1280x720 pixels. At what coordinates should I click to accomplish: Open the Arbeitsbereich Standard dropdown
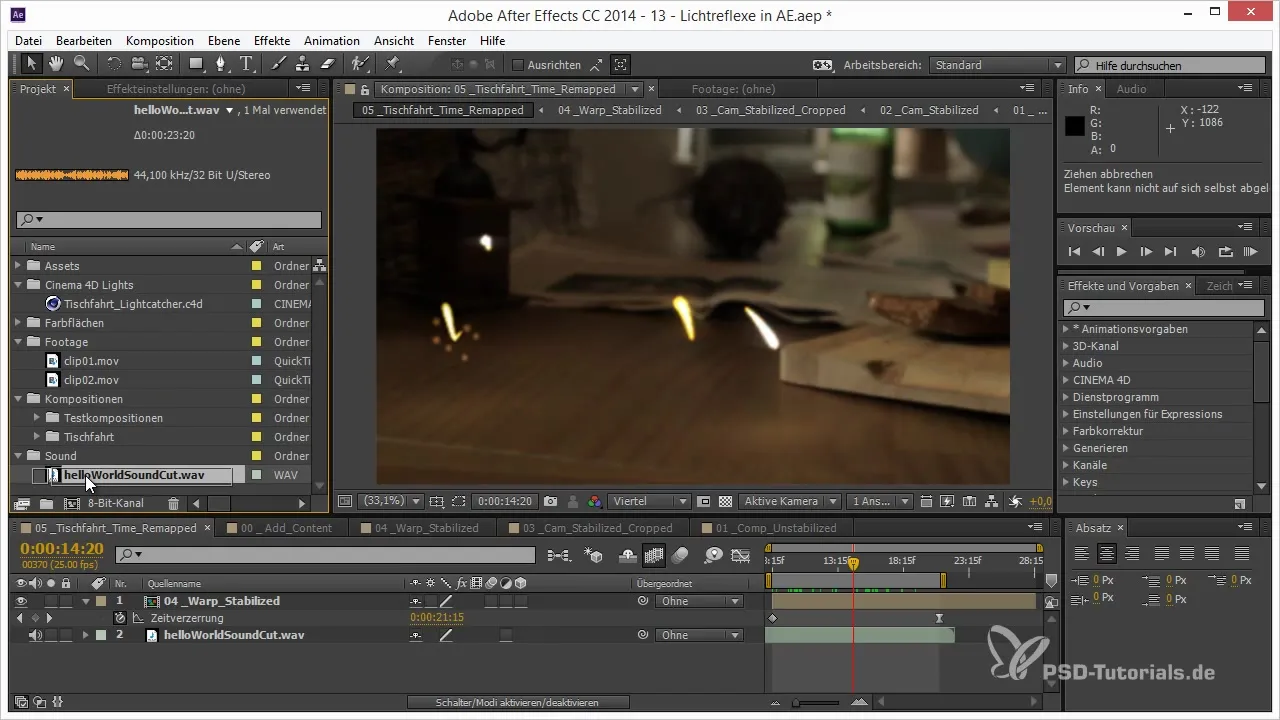997,65
